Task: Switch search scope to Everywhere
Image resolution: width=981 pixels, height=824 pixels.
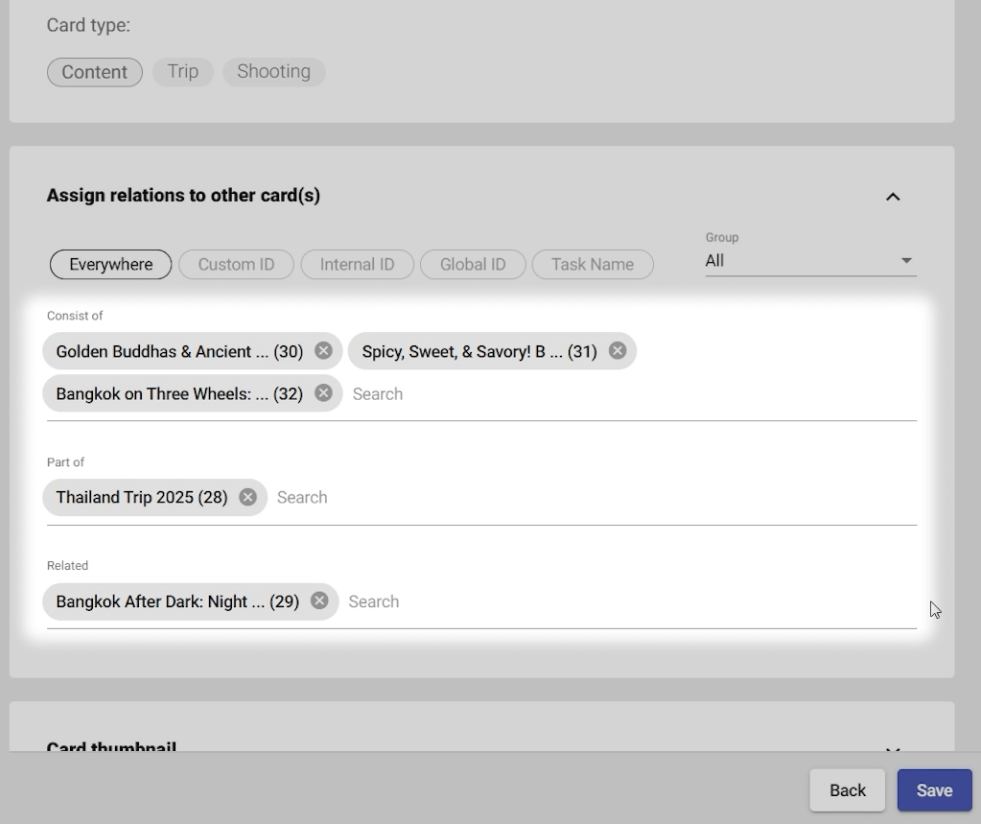Action: (111, 265)
